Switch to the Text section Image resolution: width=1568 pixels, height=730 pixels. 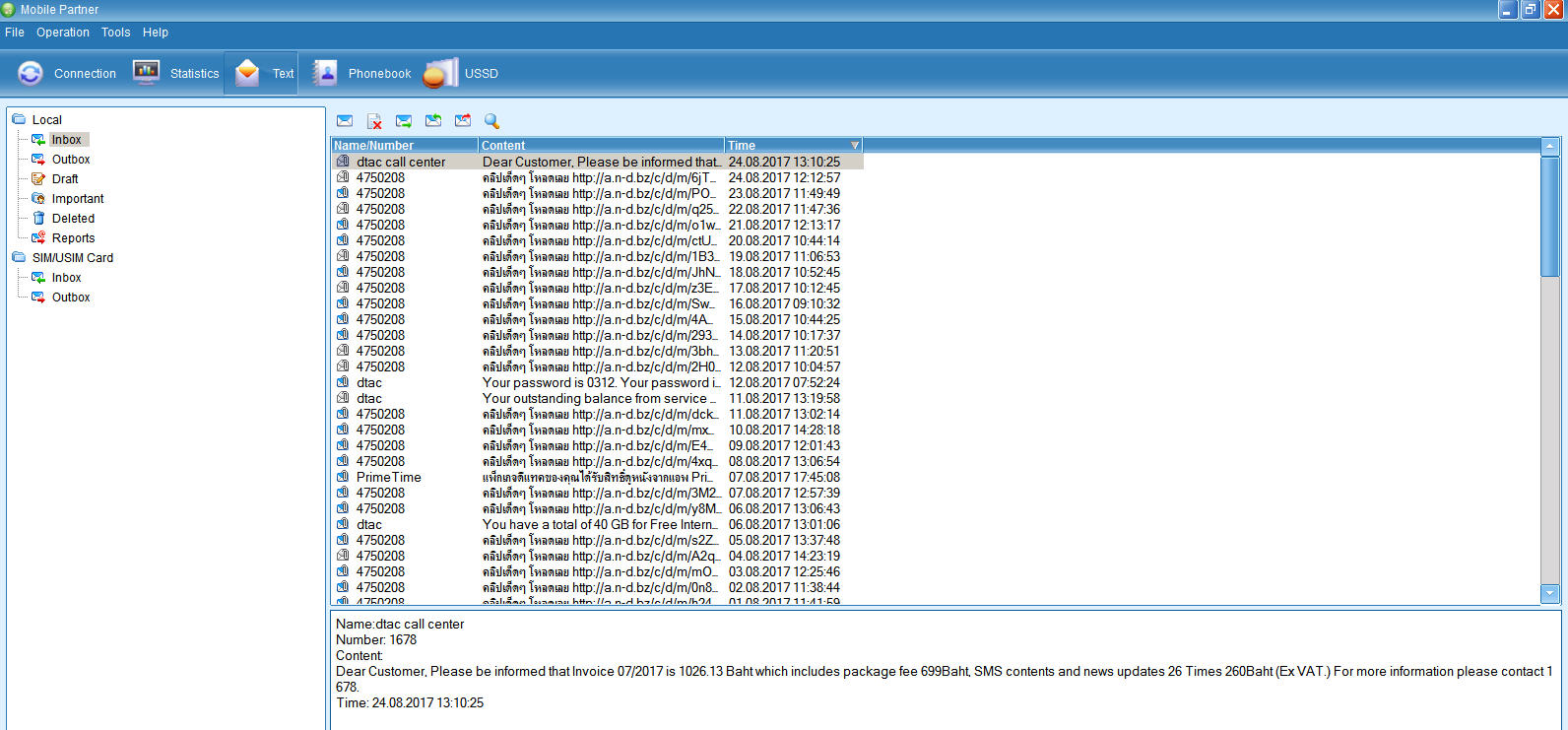coord(262,73)
